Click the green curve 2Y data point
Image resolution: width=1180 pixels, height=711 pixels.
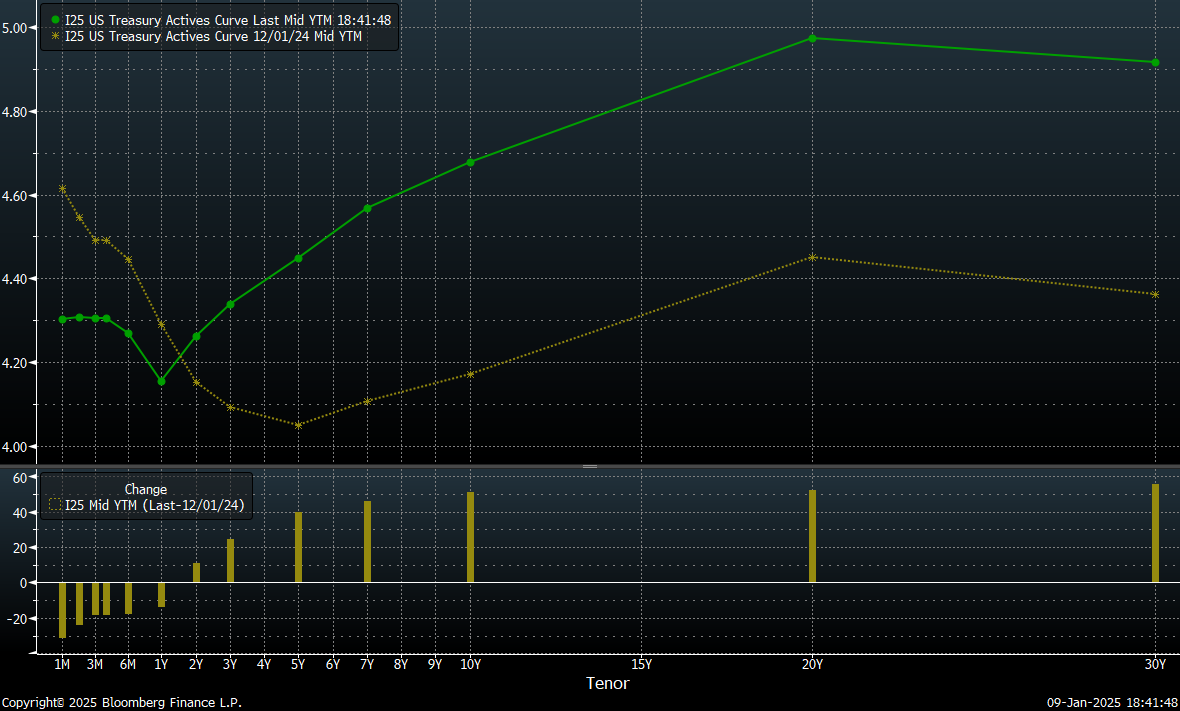click(x=196, y=336)
